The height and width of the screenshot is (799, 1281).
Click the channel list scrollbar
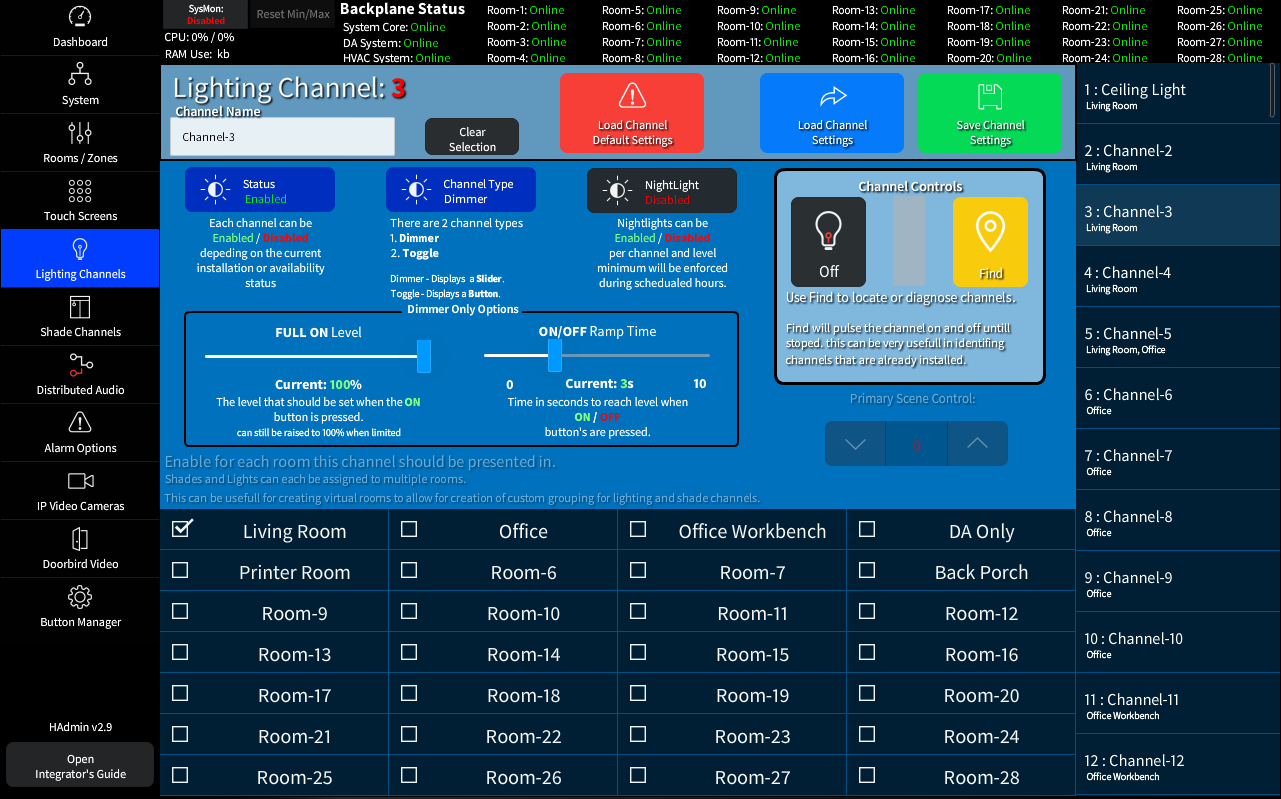coord(1273,93)
